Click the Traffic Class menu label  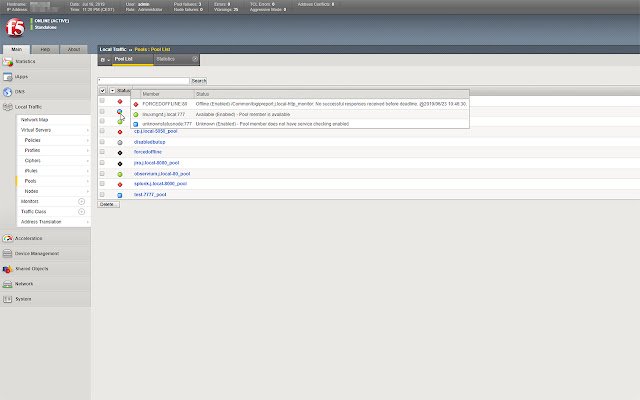(x=33, y=212)
